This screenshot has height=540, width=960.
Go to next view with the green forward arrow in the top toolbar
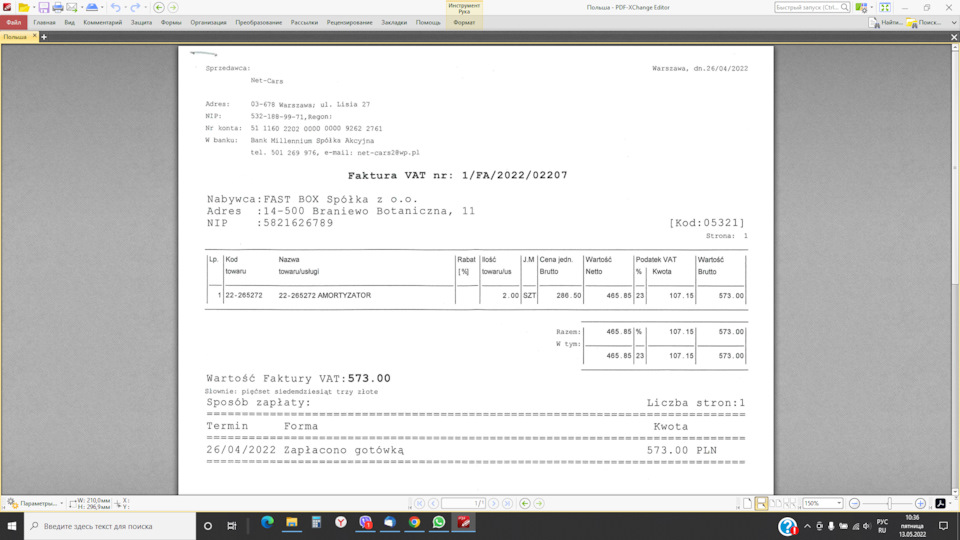pyautogui.click(x=173, y=7)
